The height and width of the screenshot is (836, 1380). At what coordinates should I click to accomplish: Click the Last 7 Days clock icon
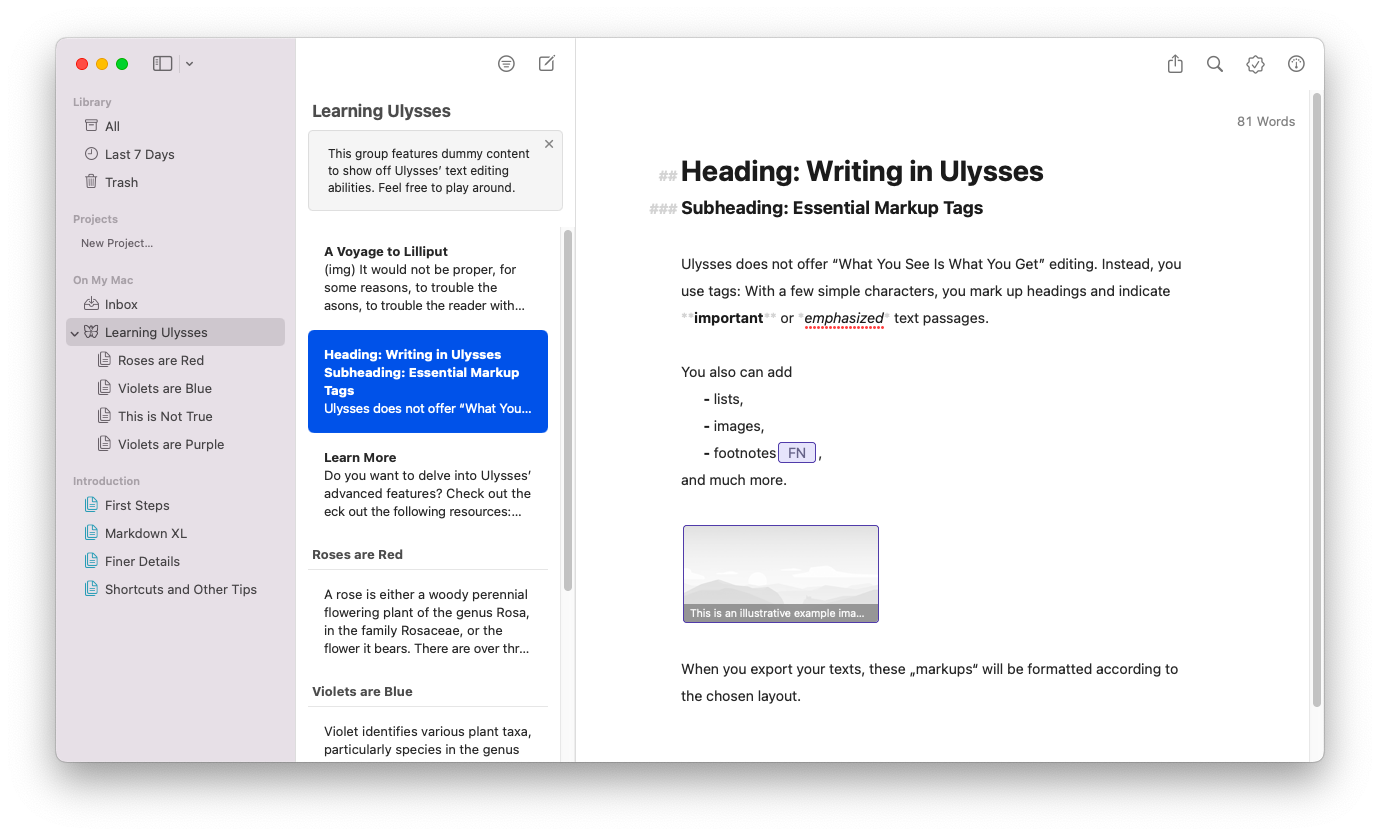pyautogui.click(x=91, y=154)
